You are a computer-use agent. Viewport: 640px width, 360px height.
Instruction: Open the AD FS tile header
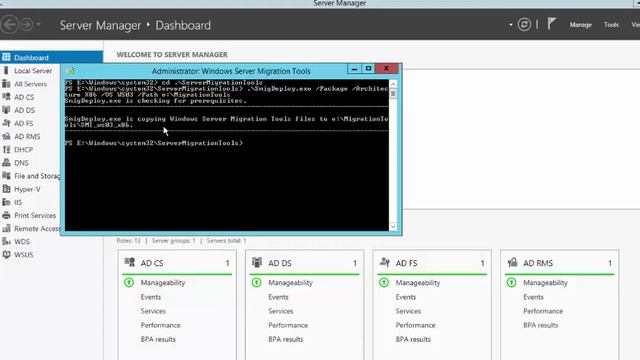(x=432, y=263)
